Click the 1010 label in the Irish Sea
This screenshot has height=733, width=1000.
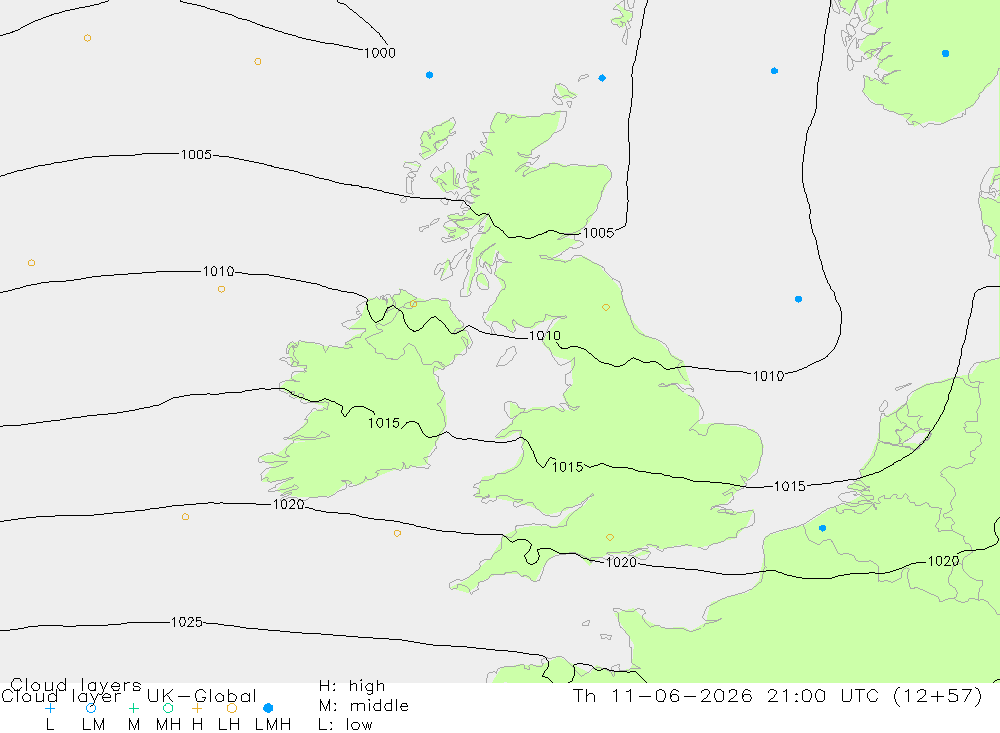point(545,336)
